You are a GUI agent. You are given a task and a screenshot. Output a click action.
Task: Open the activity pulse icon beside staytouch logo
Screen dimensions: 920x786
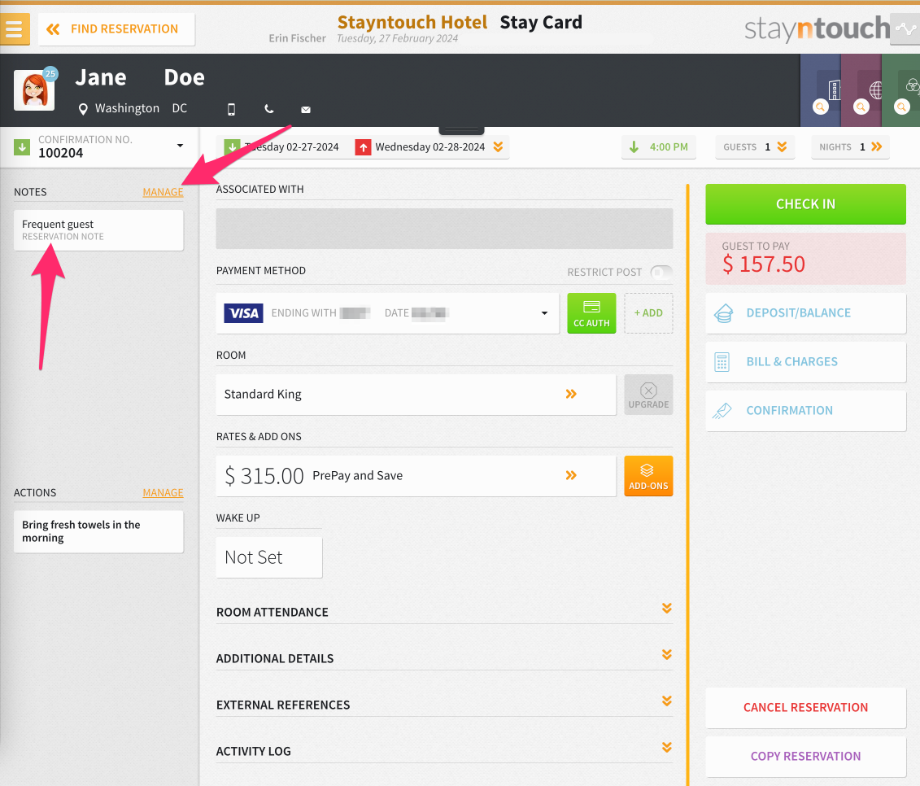(x=905, y=29)
